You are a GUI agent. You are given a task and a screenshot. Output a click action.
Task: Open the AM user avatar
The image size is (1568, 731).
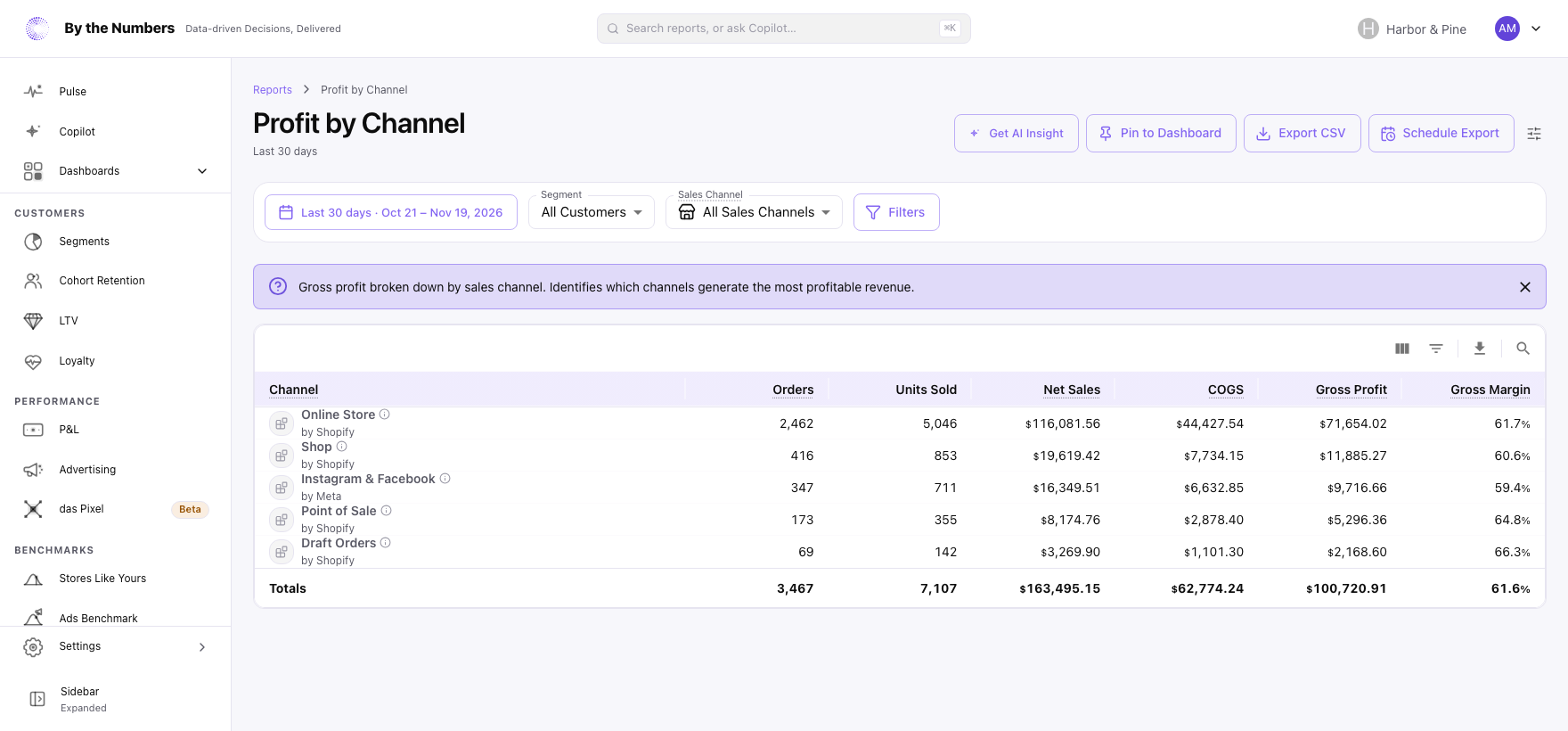pyautogui.click(x=1507, y=29)
